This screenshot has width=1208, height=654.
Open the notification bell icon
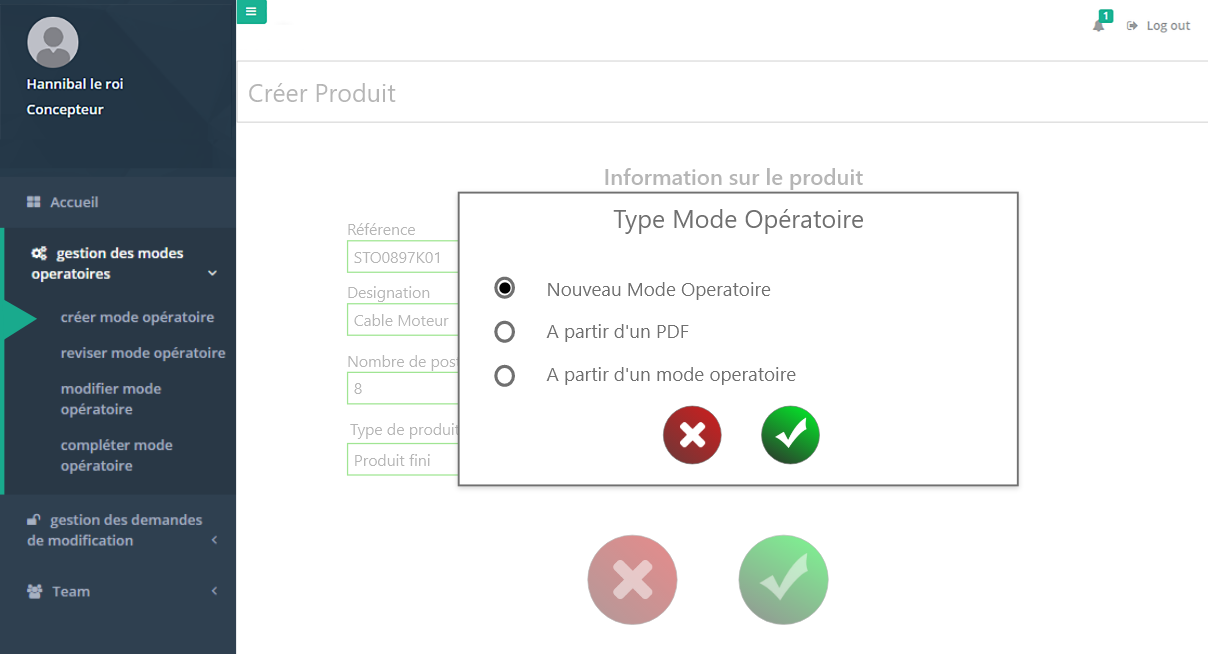coord(1099,25)
